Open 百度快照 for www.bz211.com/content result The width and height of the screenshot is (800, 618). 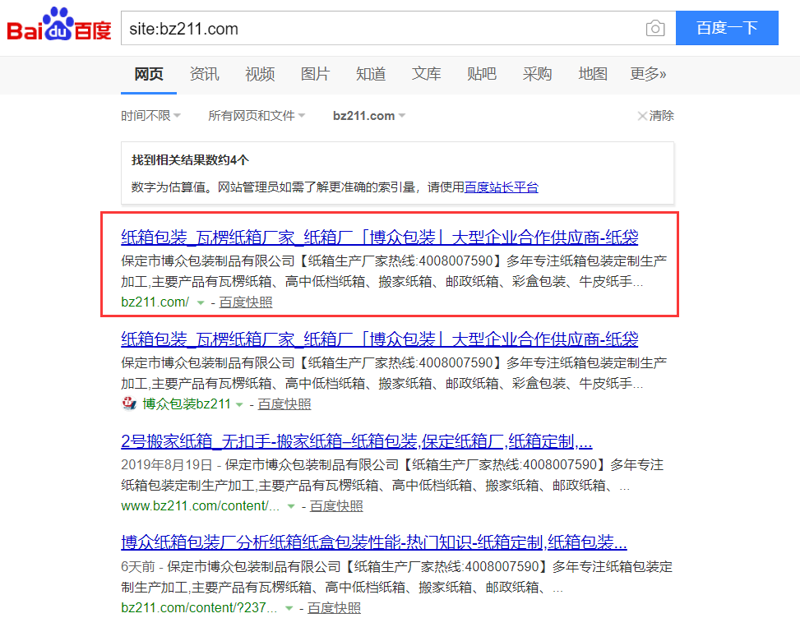coord(336,506)
